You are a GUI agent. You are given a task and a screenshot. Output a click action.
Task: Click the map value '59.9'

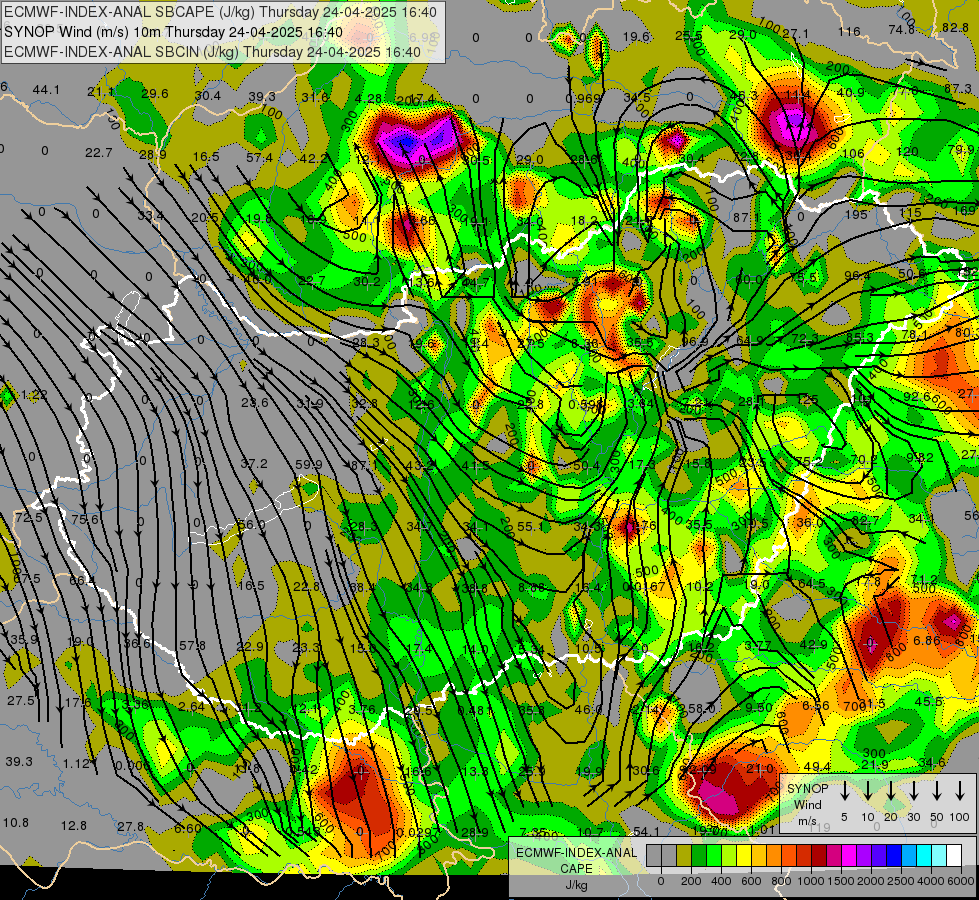point(308,465)
